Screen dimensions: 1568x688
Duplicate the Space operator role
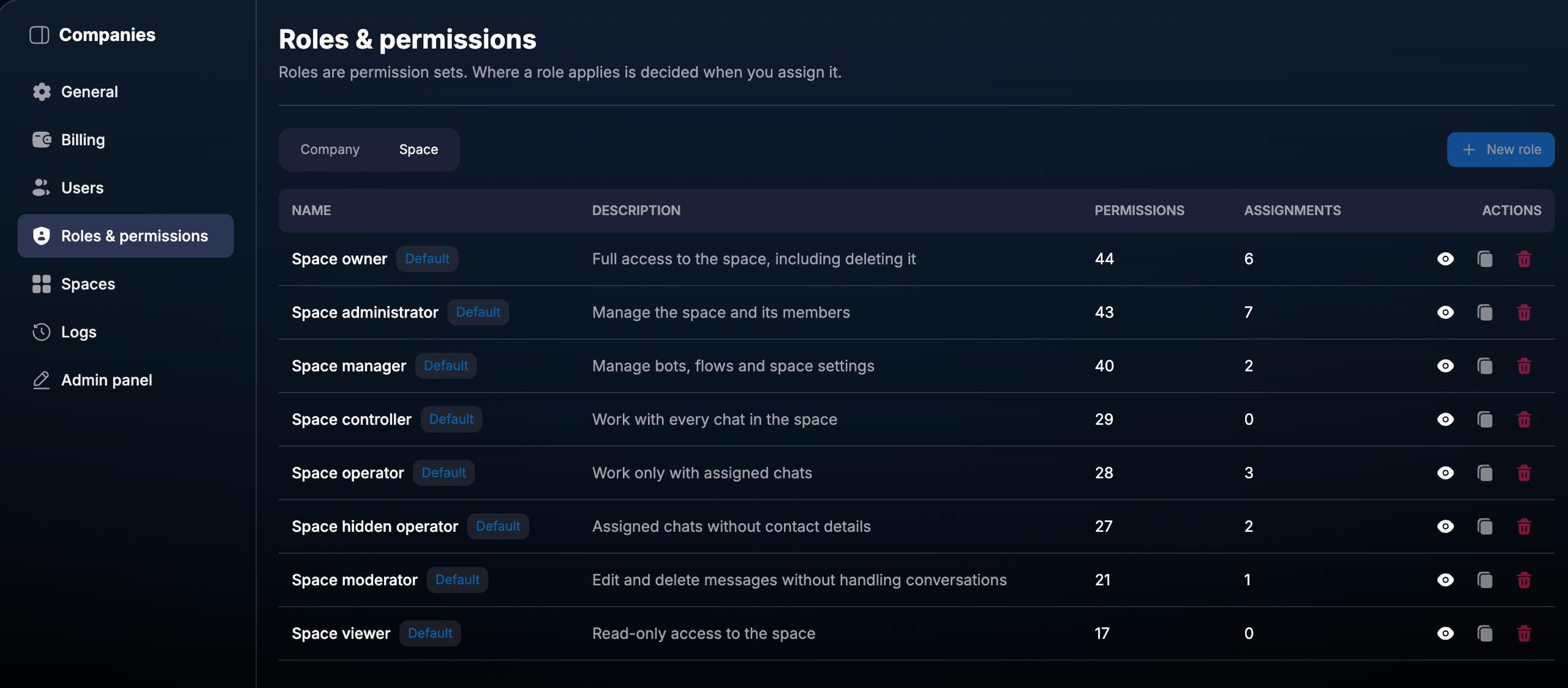click(x=1485, y=473)
